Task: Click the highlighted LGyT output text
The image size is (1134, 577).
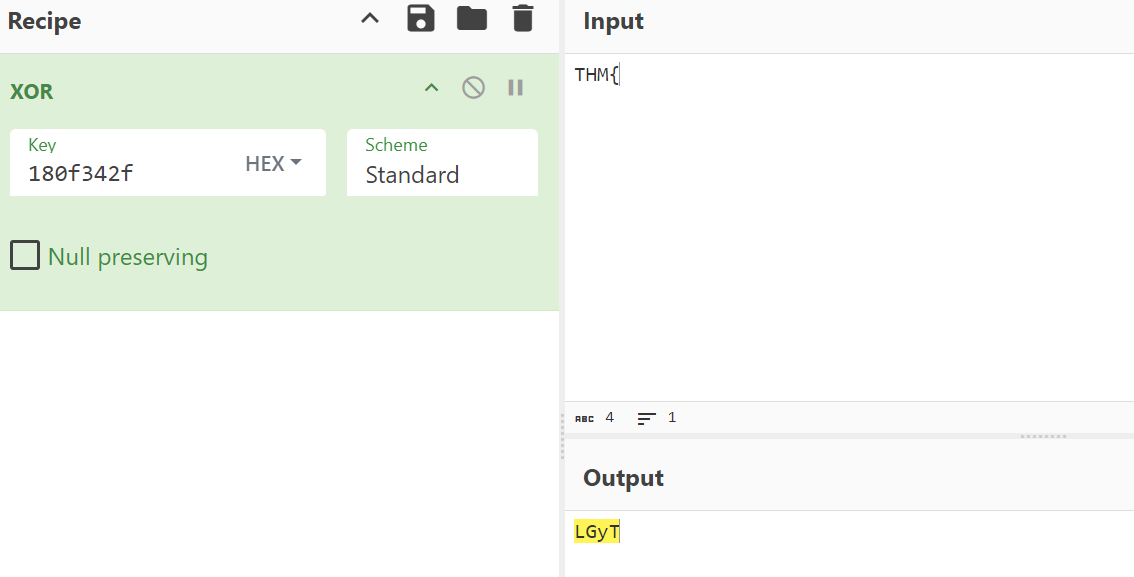Action: (597, 531)
